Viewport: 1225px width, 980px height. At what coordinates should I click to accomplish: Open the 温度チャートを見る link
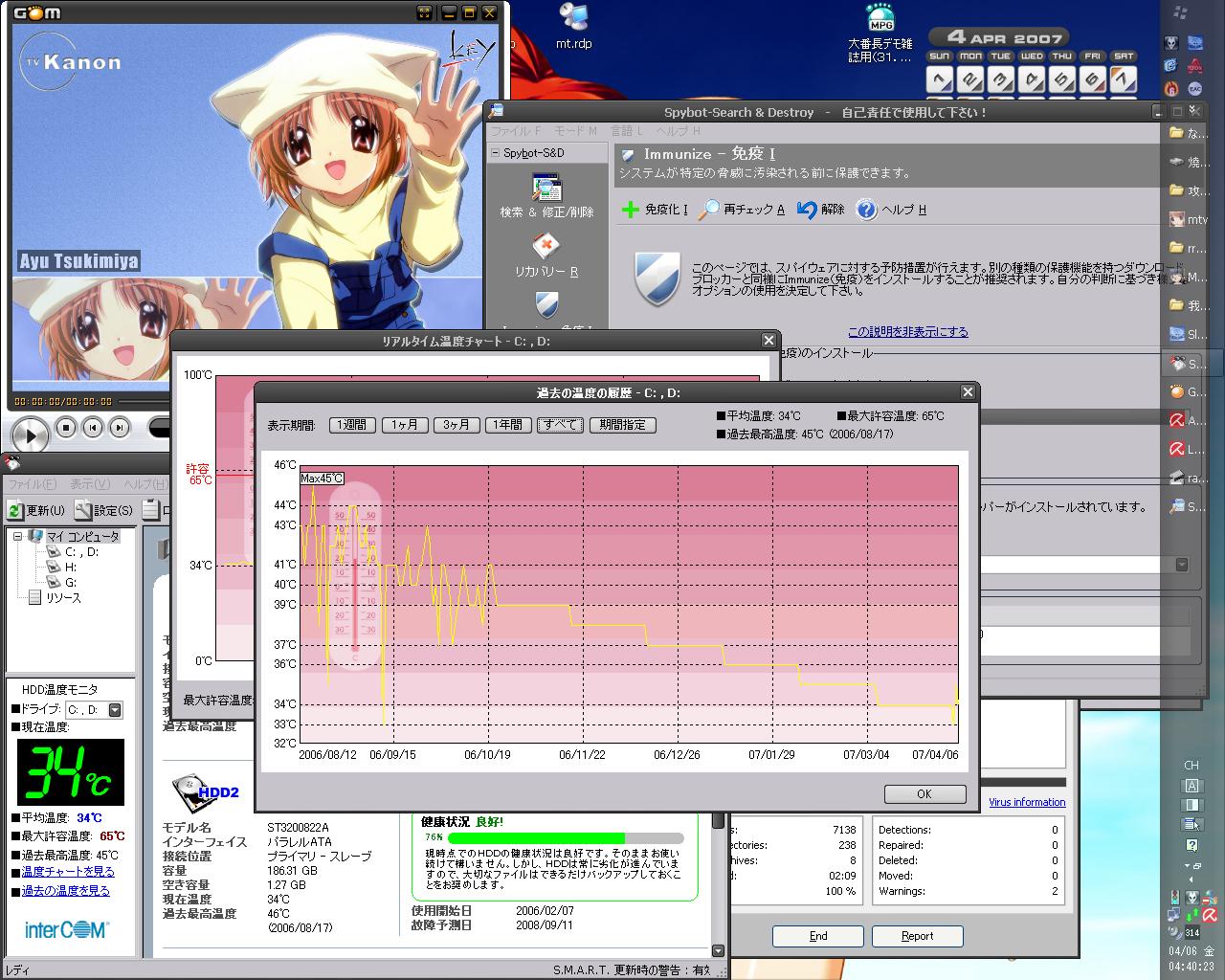point(68,872)
